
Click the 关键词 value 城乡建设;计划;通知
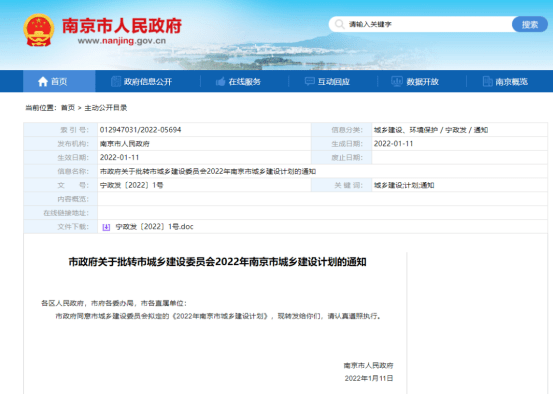[x=404, y=185]
